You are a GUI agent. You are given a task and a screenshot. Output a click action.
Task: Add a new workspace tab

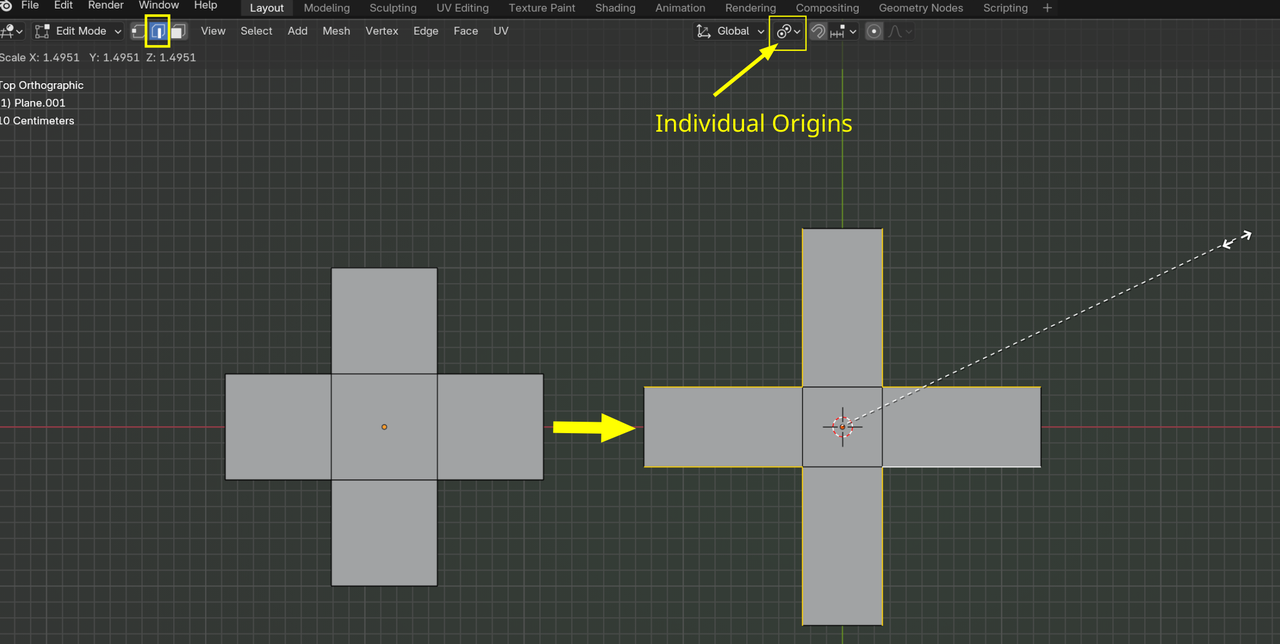point(1047,8)
